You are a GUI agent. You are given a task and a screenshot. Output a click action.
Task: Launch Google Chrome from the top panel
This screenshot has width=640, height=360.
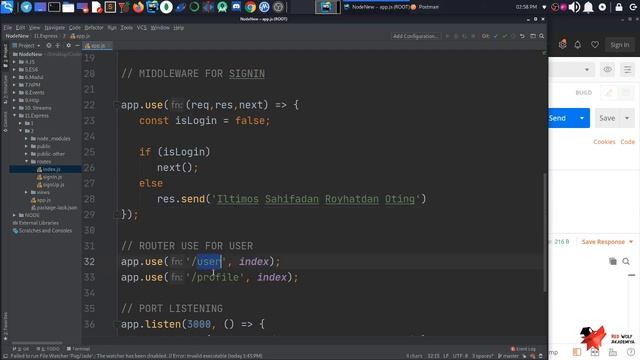click(x=250, y=7)
